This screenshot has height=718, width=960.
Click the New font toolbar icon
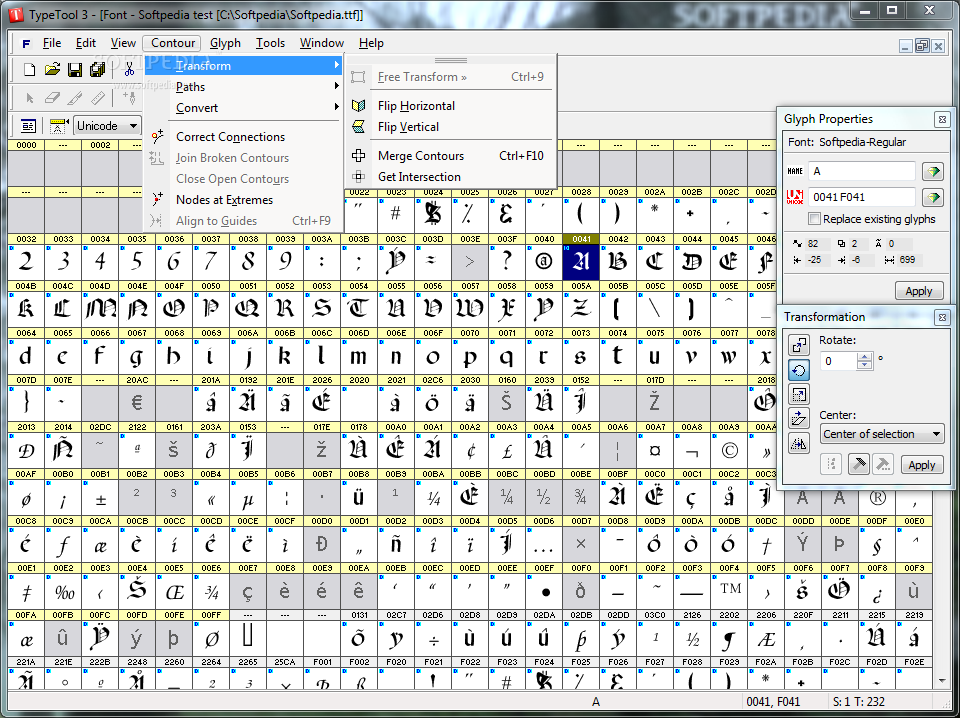29,70
